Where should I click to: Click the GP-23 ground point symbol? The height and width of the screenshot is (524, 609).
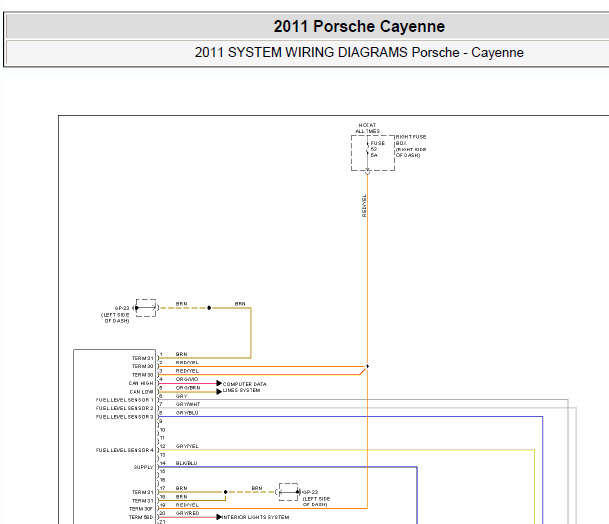(x=146, y=308)
